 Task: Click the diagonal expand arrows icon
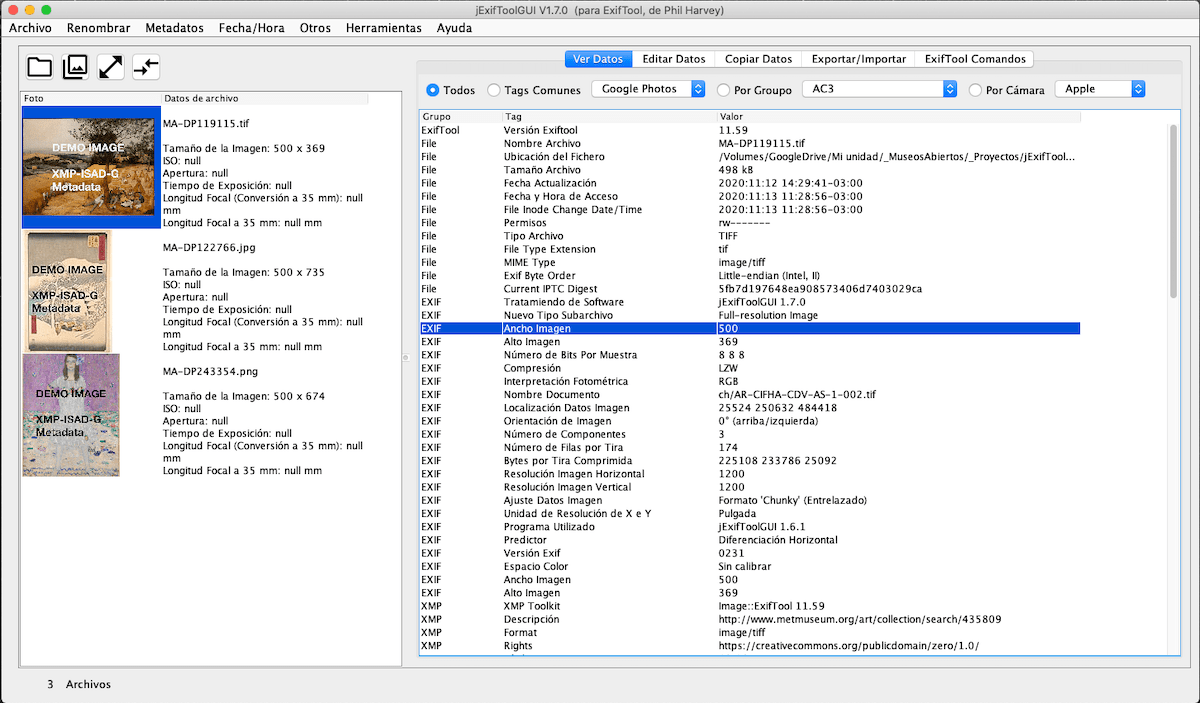click(x=110, y=67)
